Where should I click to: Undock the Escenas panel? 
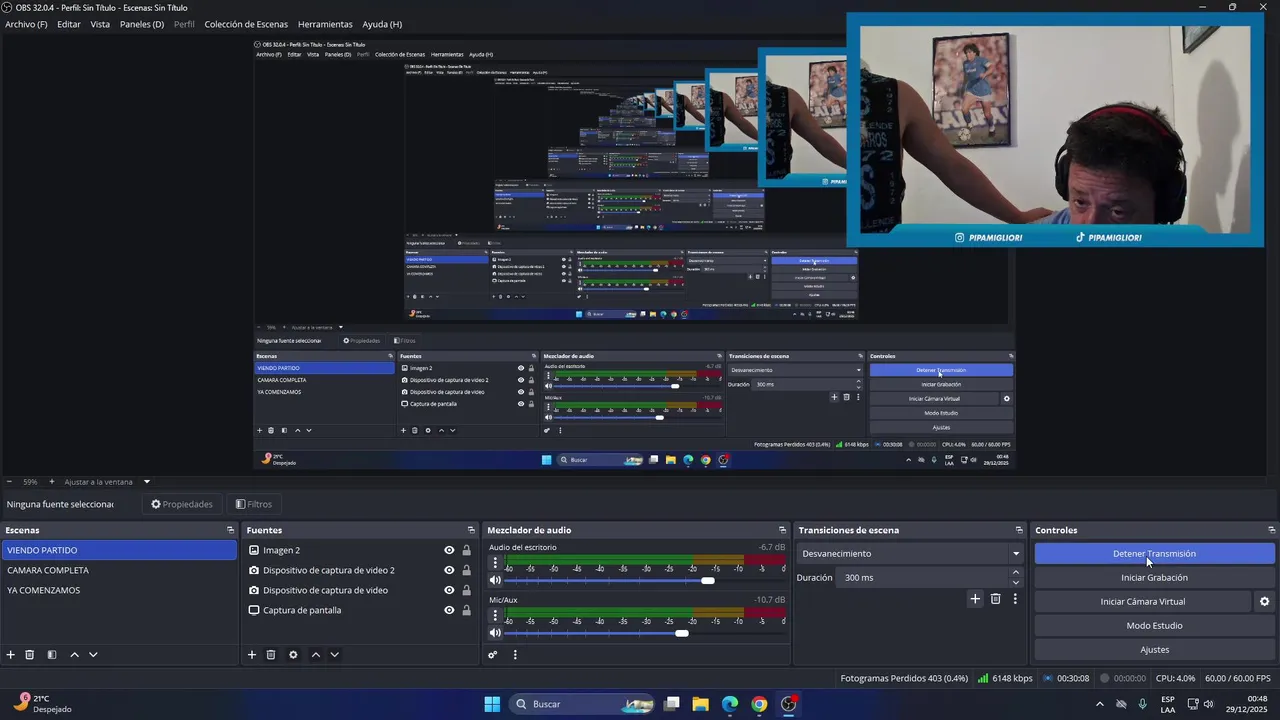(230, 530)
